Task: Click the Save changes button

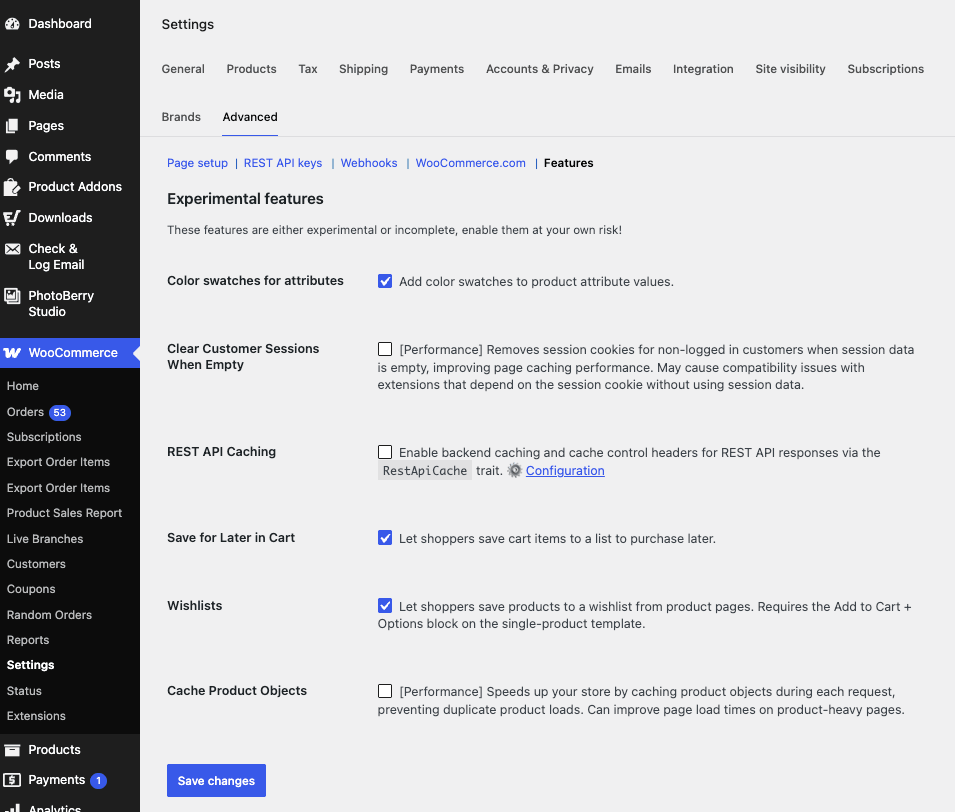Action: pos(216,780)
